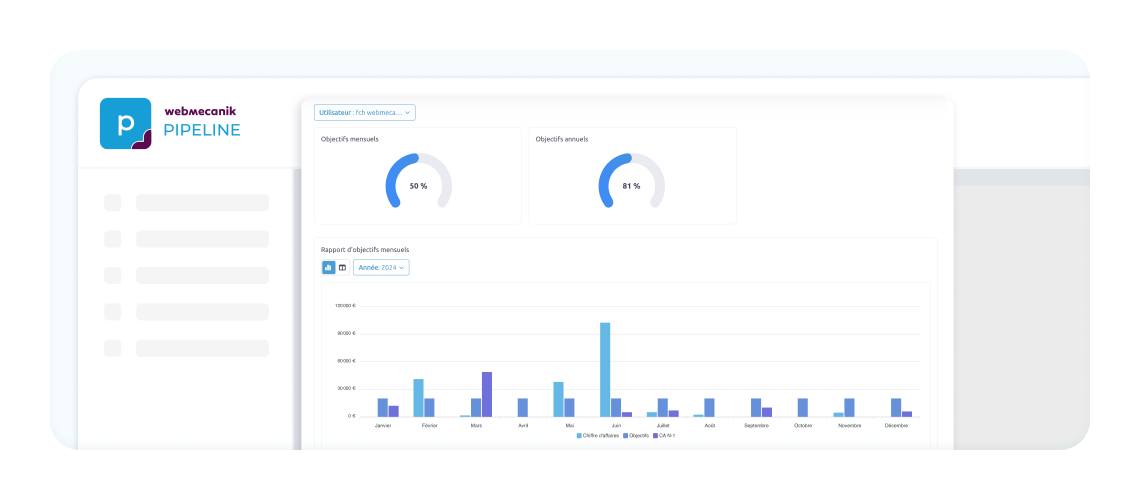The width and height of the screenshot is (1140, 500).
Task: Click the Mai light blue bar
Action: pyautogui.click(x=558, y=399)
